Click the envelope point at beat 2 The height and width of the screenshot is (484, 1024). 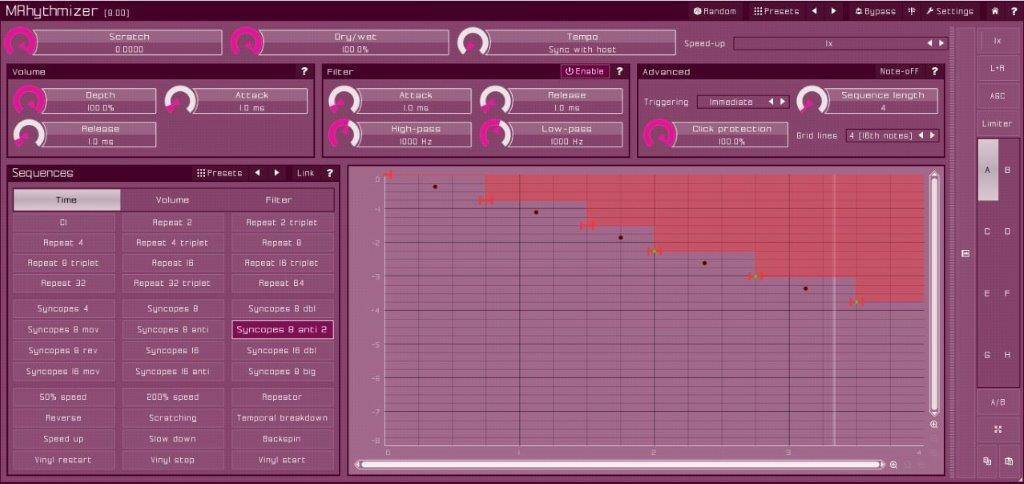pos(654,250)
